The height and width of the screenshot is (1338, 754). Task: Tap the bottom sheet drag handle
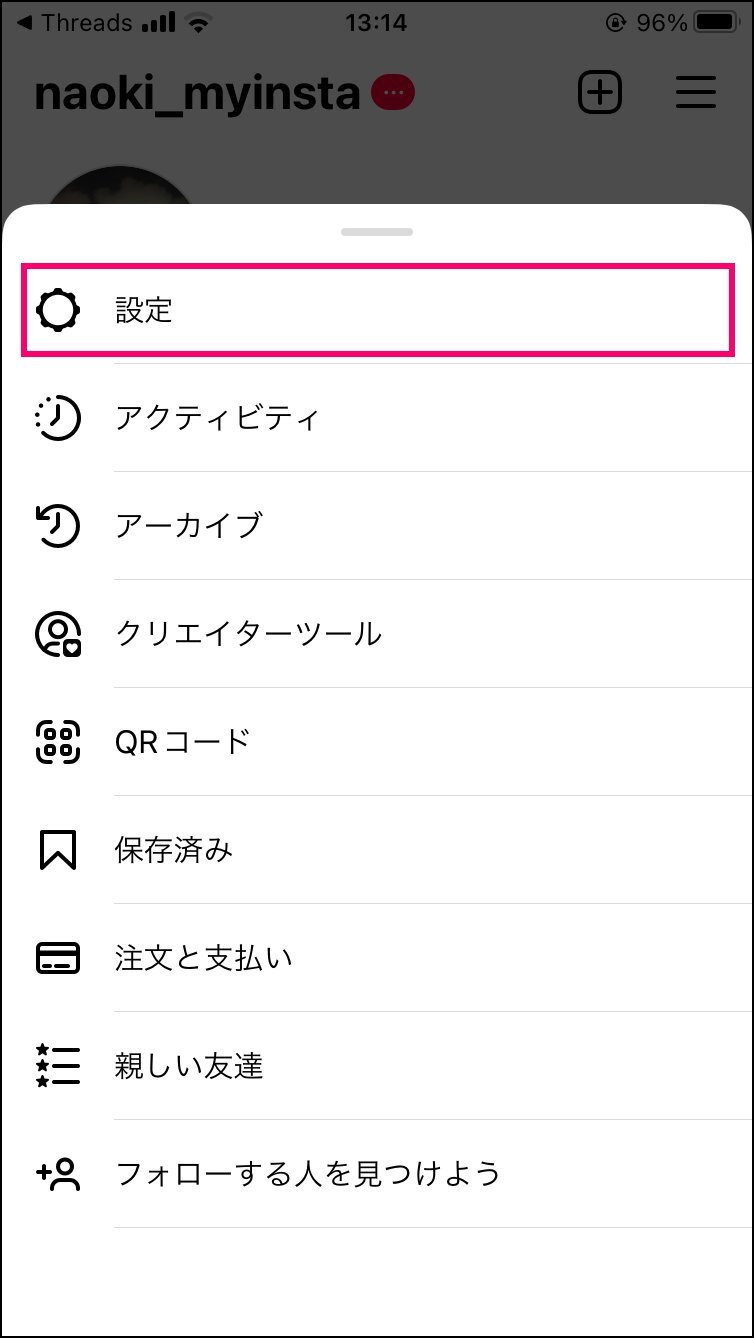377,231
